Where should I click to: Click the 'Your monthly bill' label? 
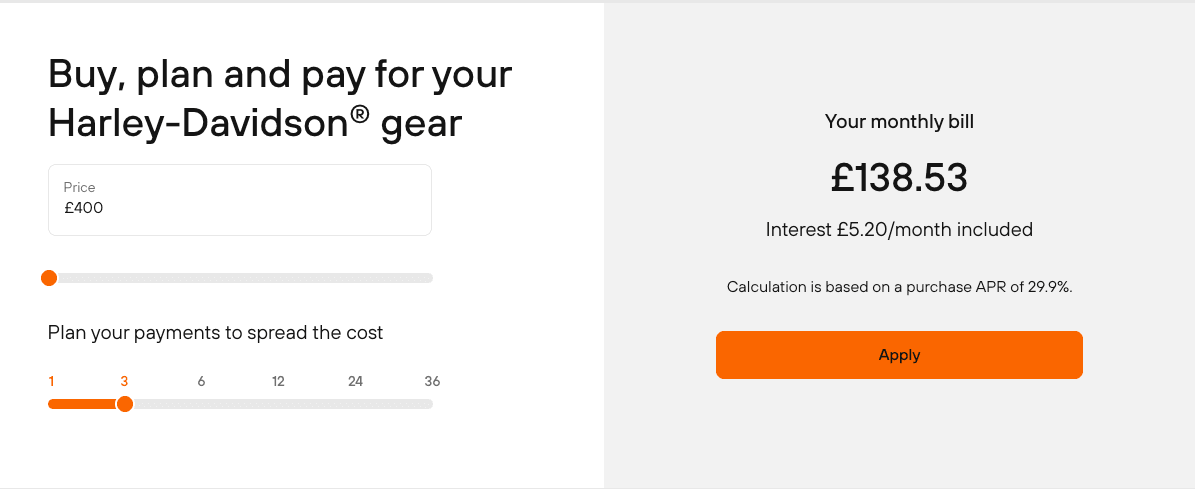[899, 122]
